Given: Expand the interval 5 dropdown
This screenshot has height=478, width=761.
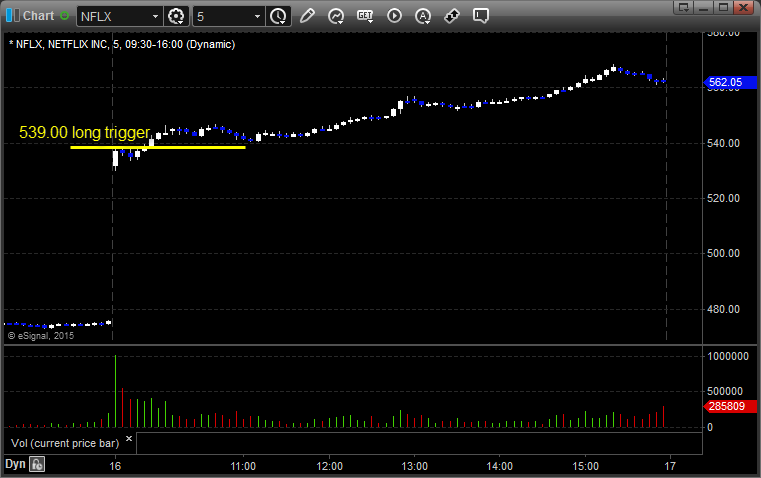Looking at the screenshot, I should [x=258, y=16].
